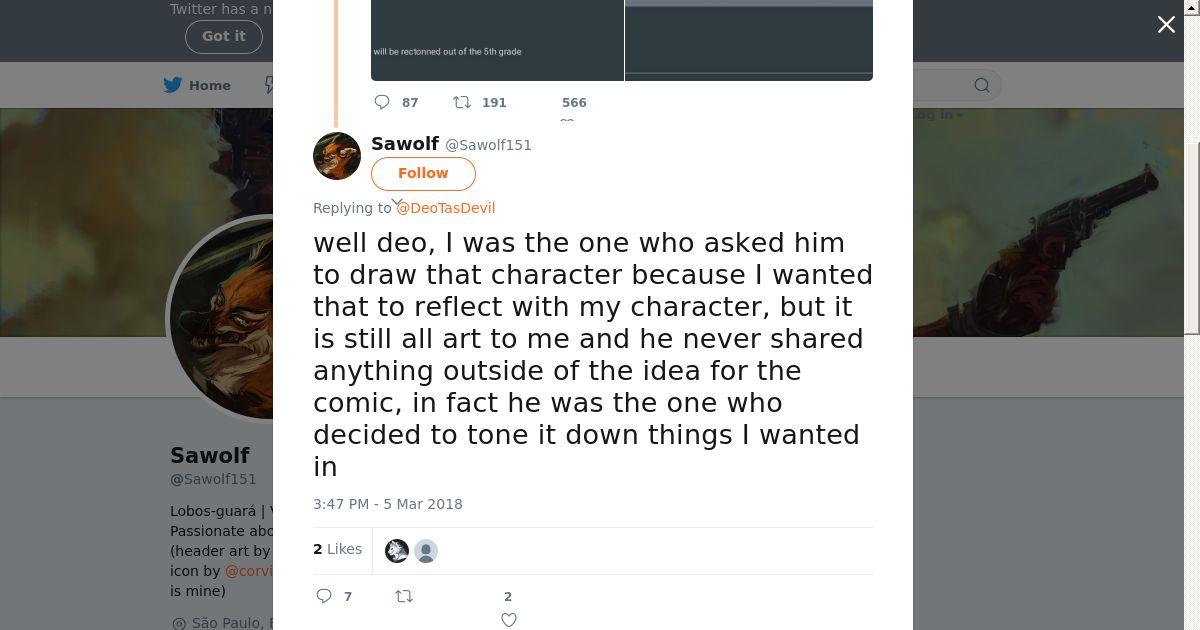This screenshot has width=1200, height=630.
Task: Click the second liker's default avatar
Action: tap(426, 551)
